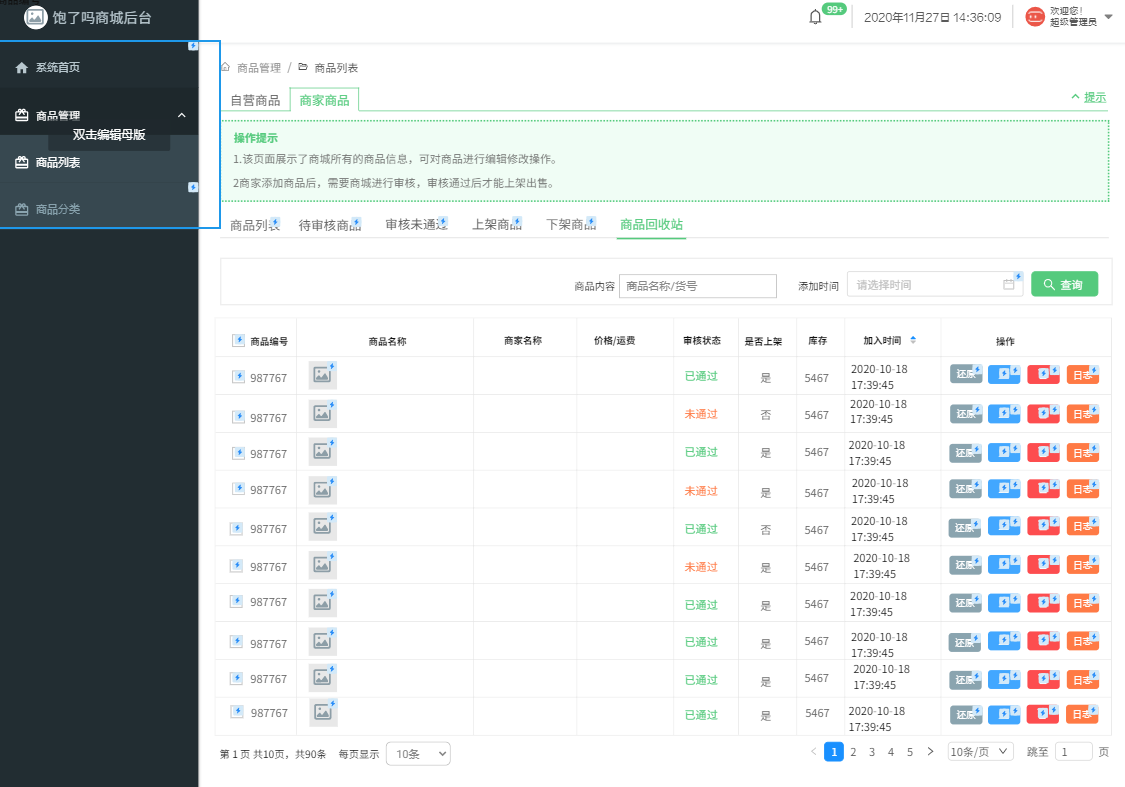
Task: Open the 下架商品 tab
Action: (571, 225)
